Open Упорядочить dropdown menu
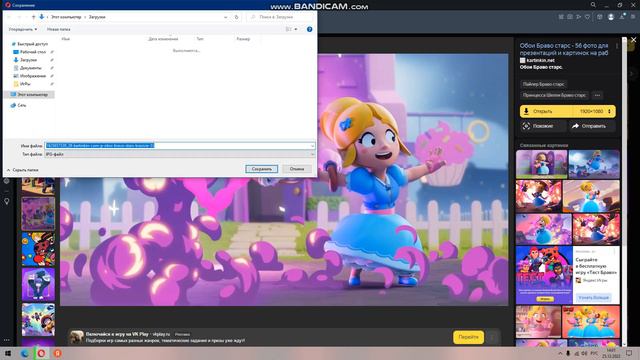Viewport: 640px width, 360px height. point(22,29)
